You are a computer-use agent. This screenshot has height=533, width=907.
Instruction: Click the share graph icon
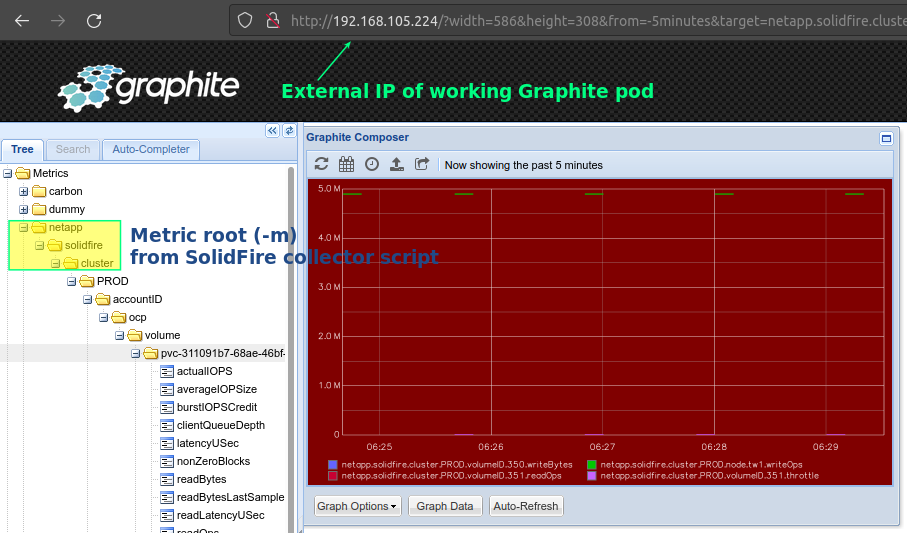pyautogui.click(x=422, y=164)
